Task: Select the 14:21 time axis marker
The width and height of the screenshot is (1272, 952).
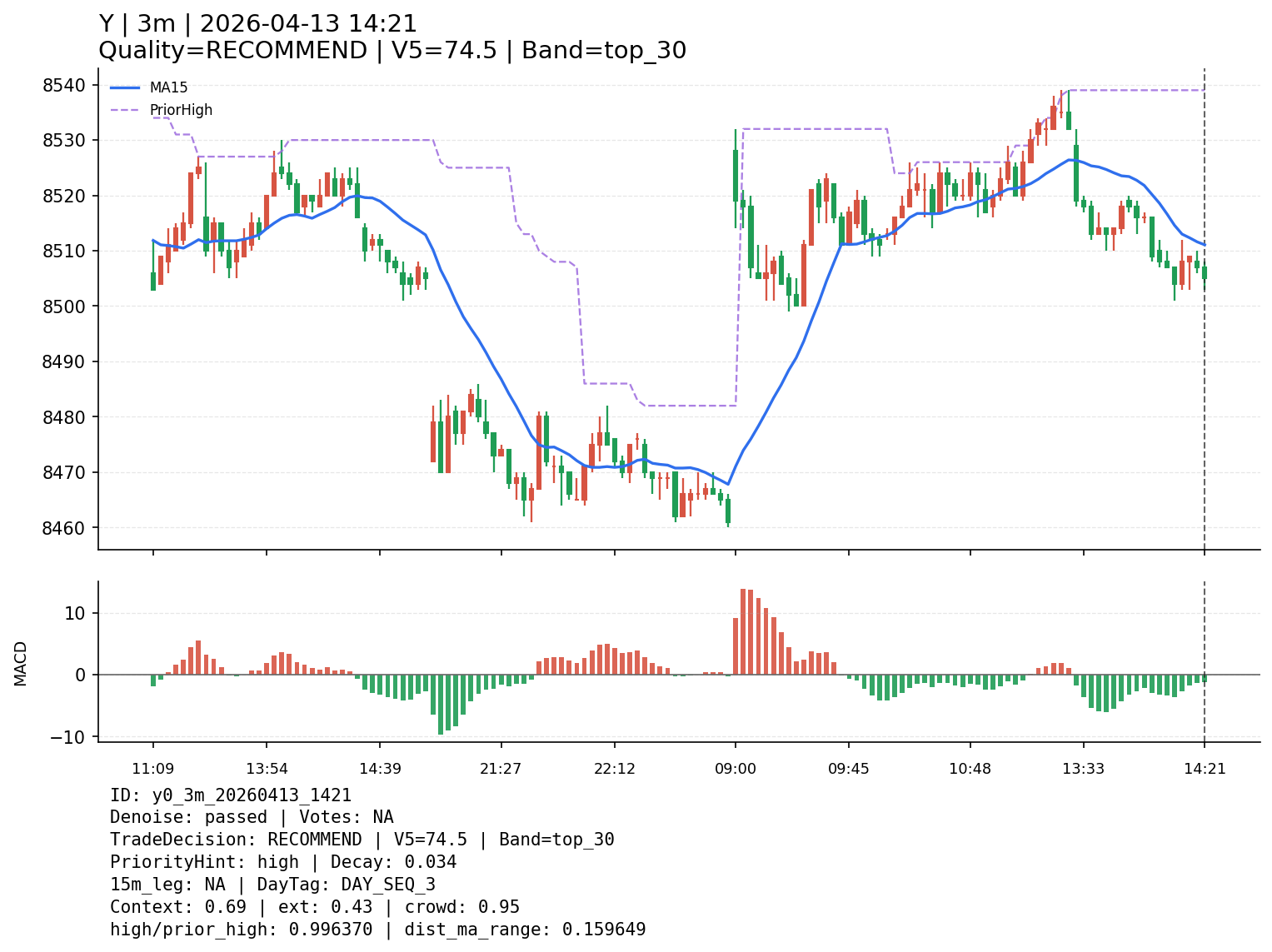Action: pyautogui.click(x=1205, y=769)
